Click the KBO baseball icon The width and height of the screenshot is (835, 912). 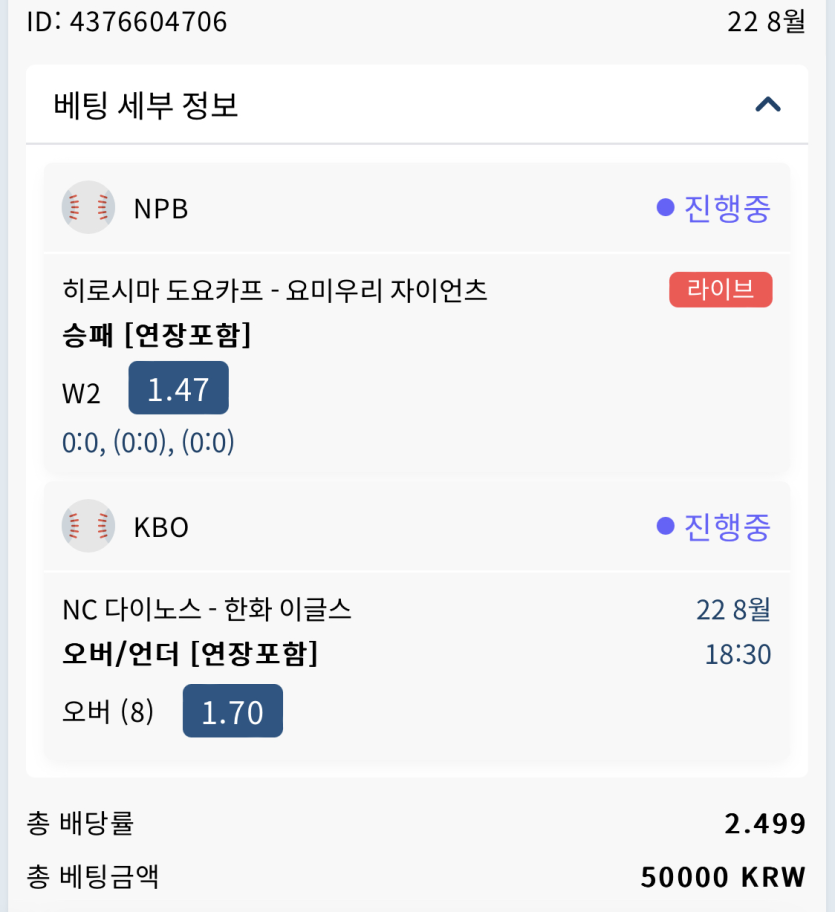click(88, 526)
